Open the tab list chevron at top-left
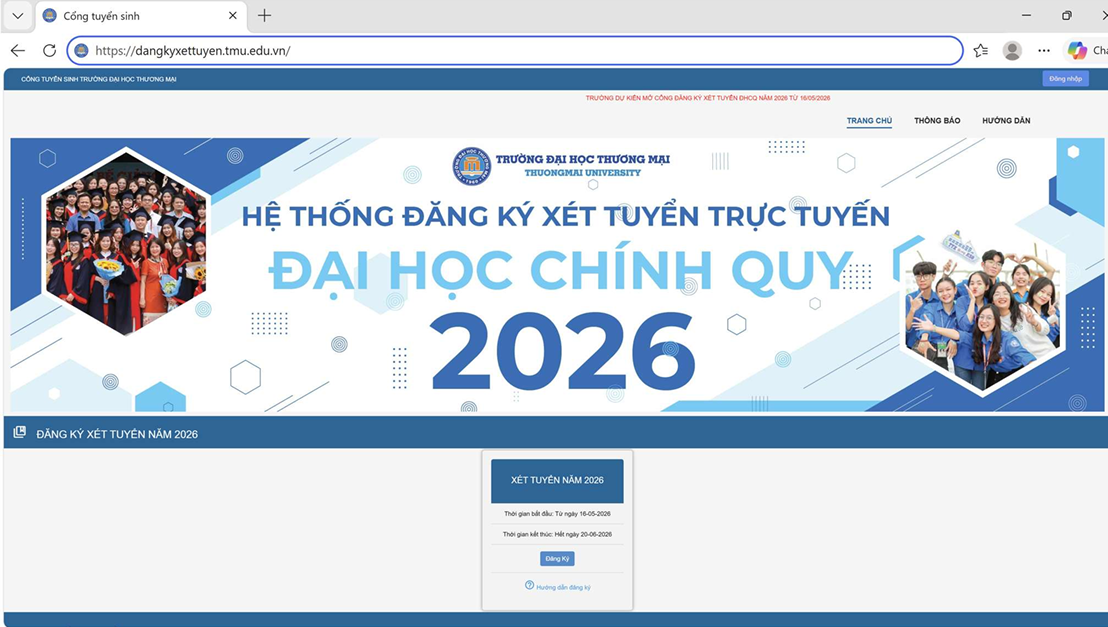The image size is (1108, 627). (18, 16)
